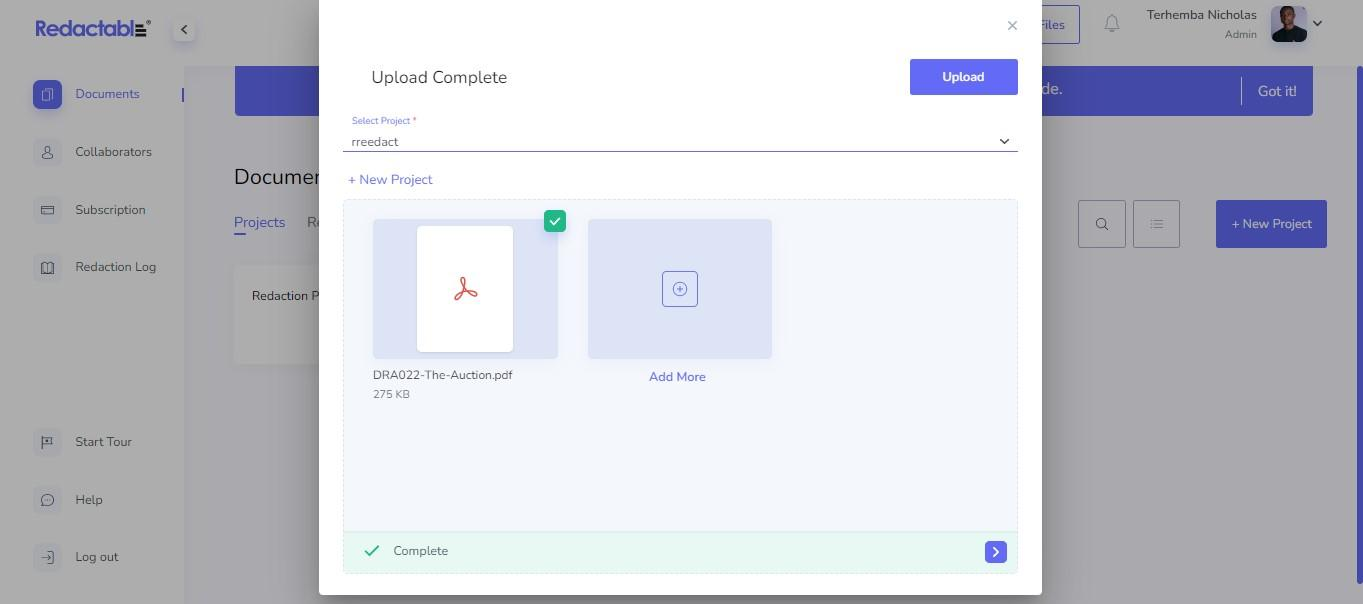The height and width of the screenshot is (604, 1363).
Task: Click the 275 KB file size text
Action: tap(391, 394)
